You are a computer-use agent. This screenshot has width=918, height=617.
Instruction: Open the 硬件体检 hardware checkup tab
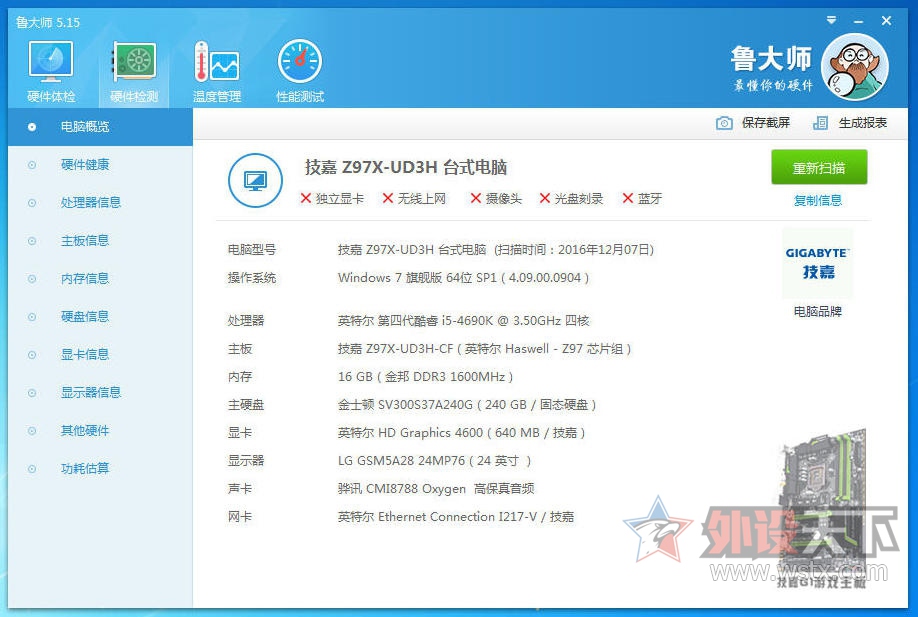click(x=51, y=71)
